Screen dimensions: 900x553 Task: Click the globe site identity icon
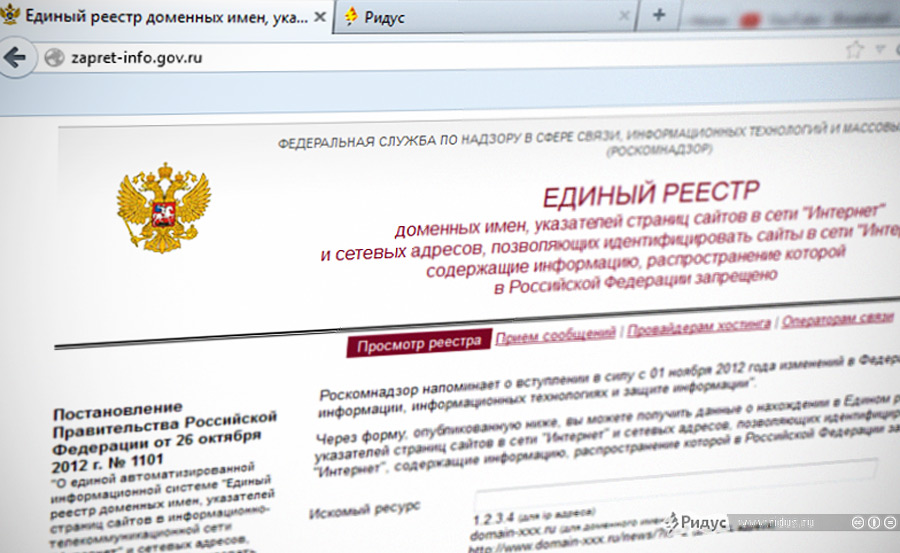tap(54, 57)
